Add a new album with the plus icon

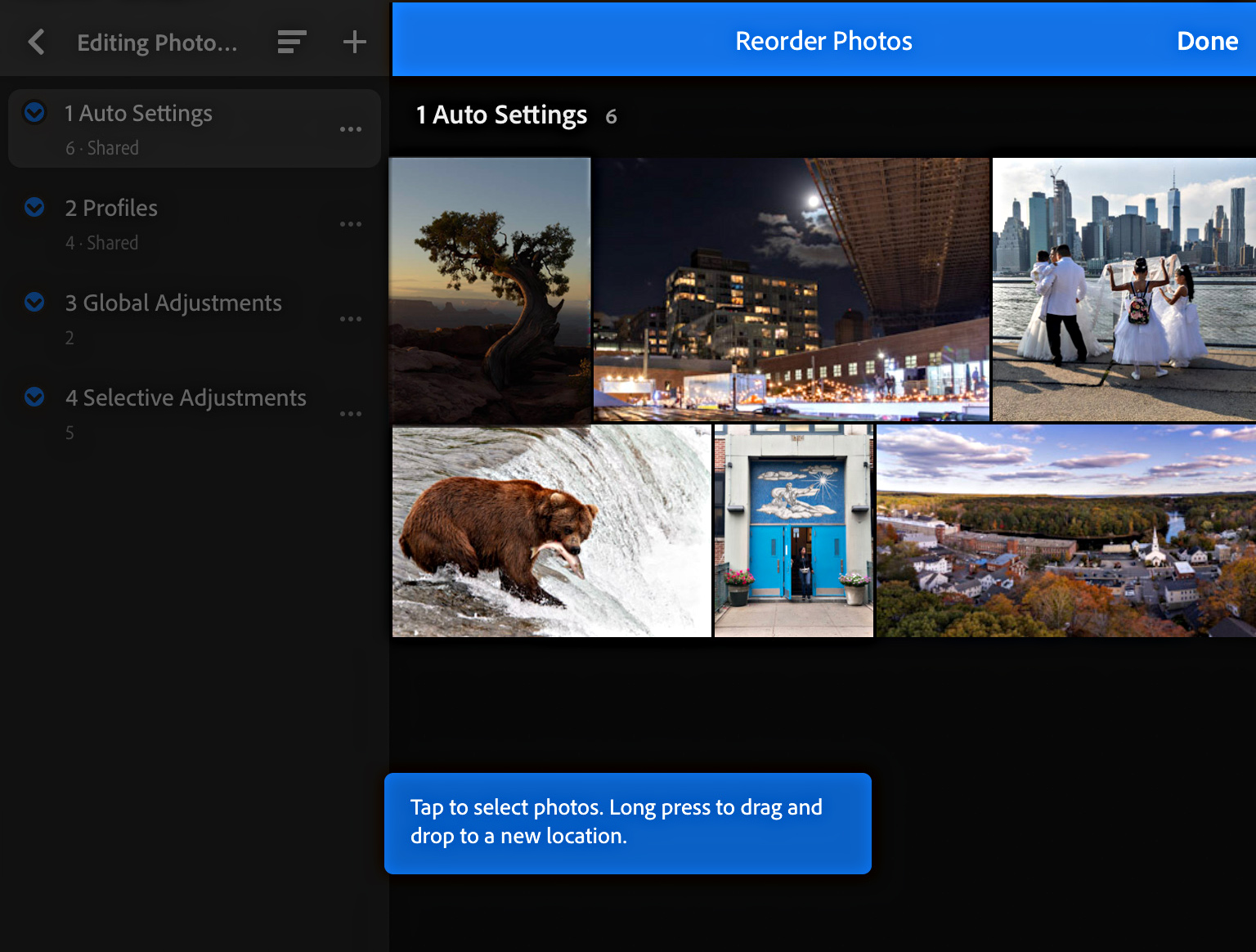354,42
